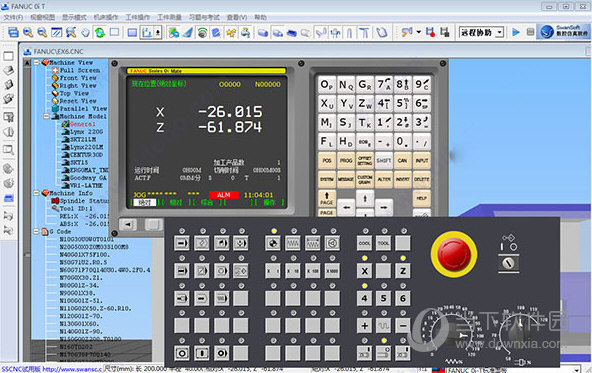Click the DELETE key on keypad
592x373 pixels.
[422, 179]
